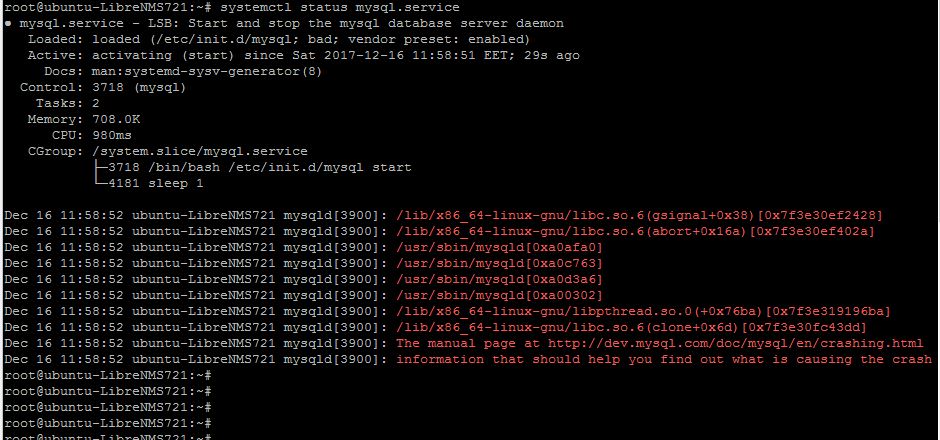Click the Memory value 708.0K
Image resolution: width=940 pixels, height=440 pixels.
pyautogui.click(x=116, y=119)
